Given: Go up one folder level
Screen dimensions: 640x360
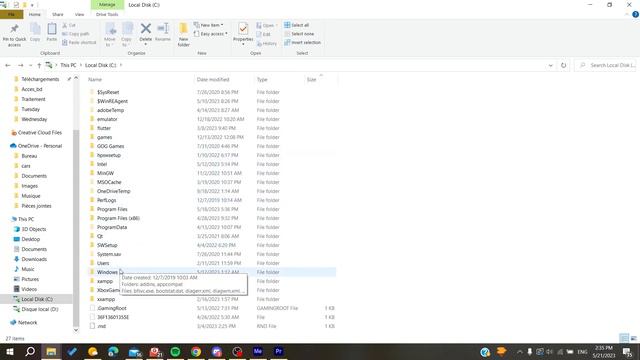Looking at the screenshot, I should (39, 65).
